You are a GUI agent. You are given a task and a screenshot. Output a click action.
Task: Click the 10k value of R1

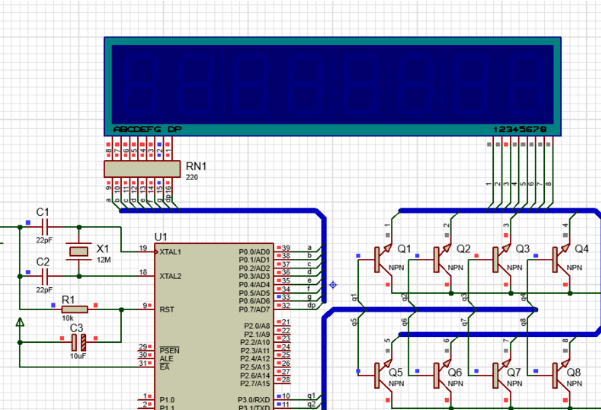[x=67, y=318]
